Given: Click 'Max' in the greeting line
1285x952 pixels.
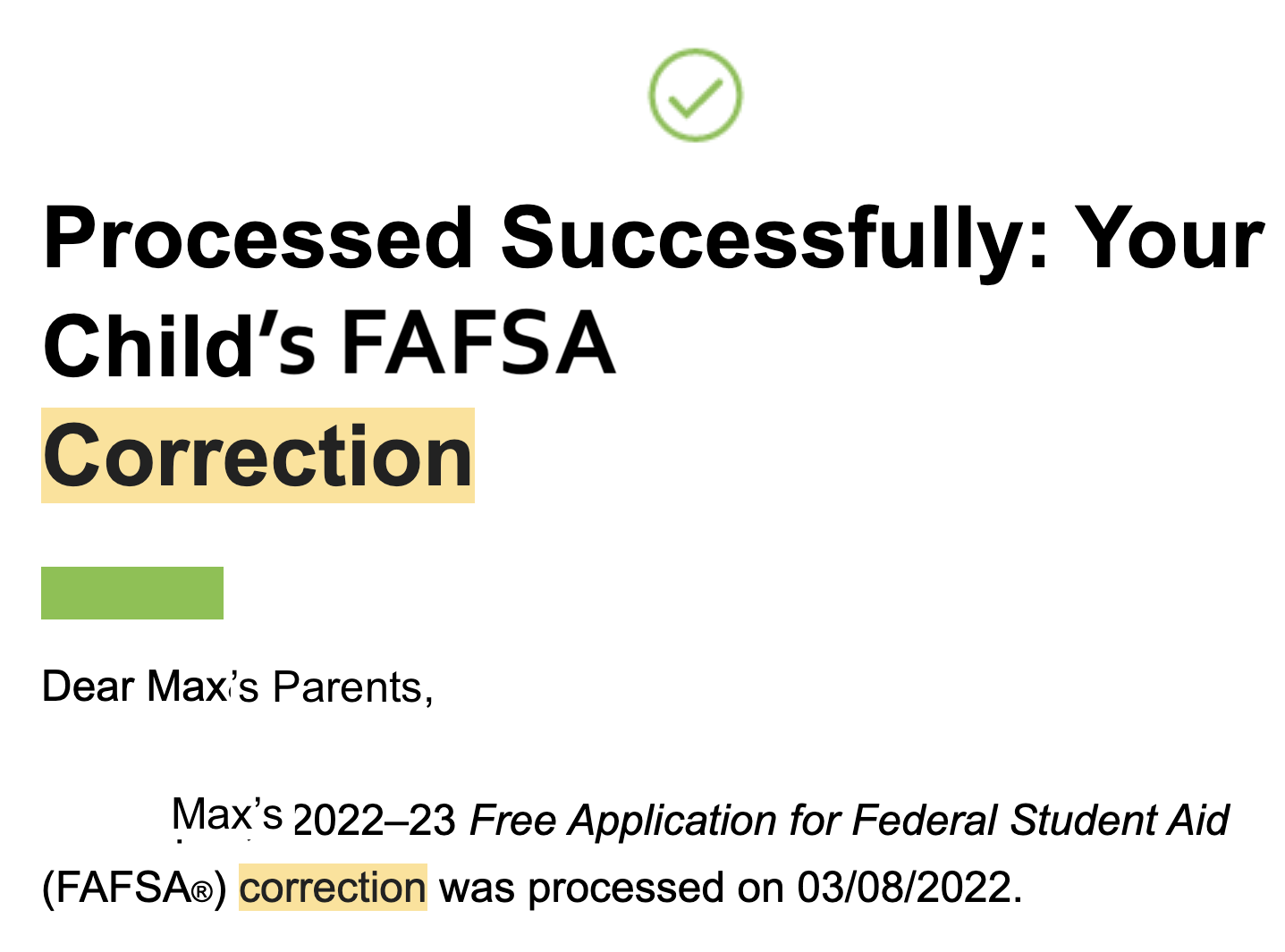Looking at the screenshot, I should (x=187, y=687).
